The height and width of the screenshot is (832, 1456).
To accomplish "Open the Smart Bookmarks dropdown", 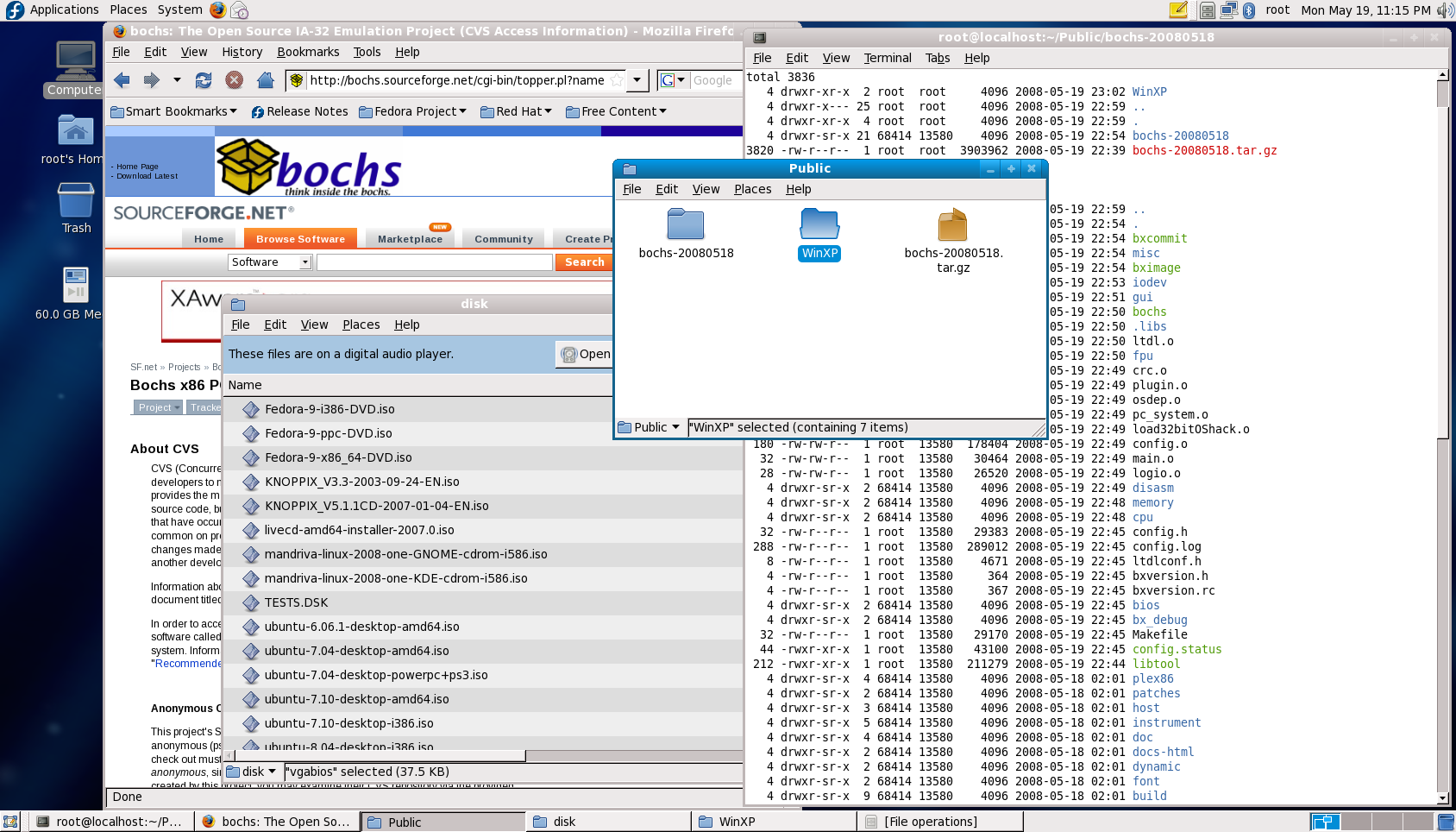I will tap(173, 111).
